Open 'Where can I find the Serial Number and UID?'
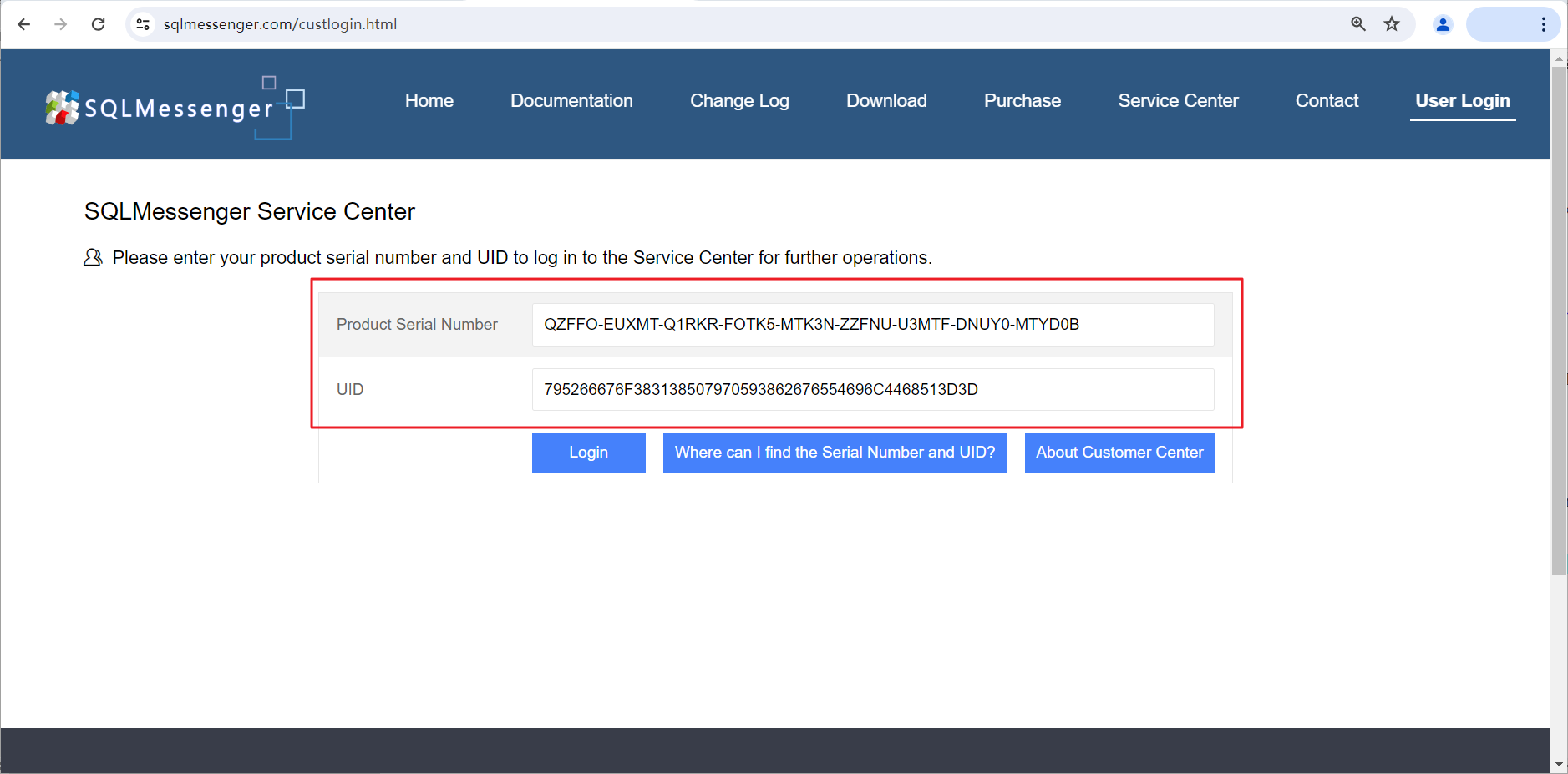Image resolution: width=1568 pixels, height=774 pixels. click(x=835, y=452)
